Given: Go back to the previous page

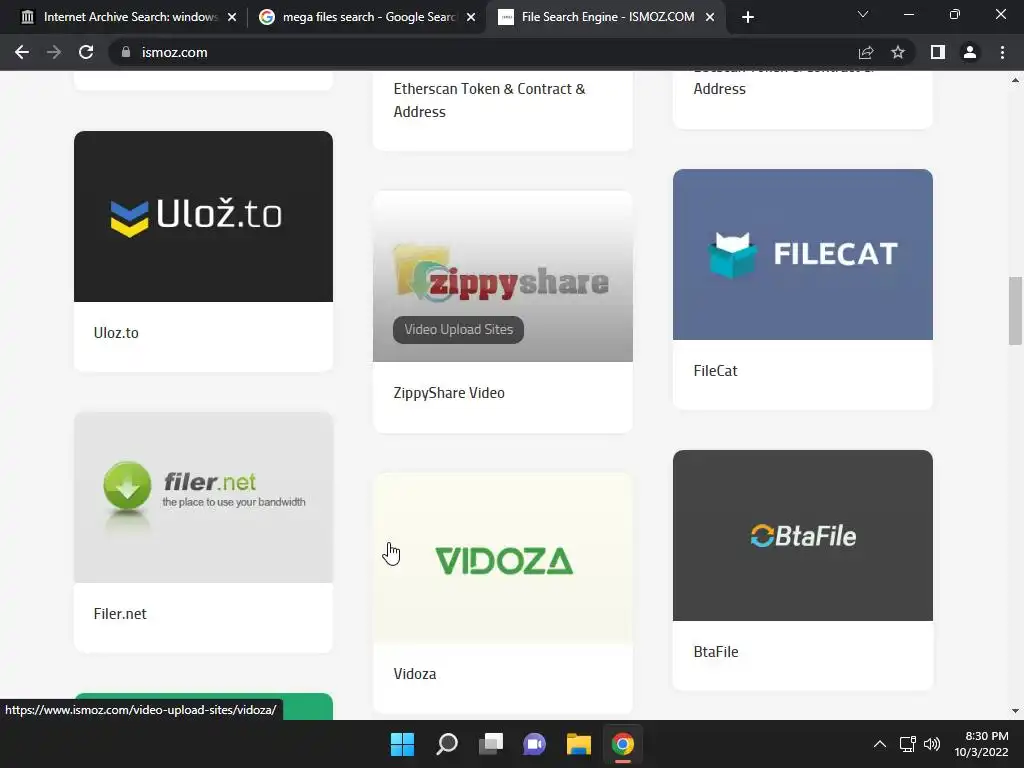Looking at the screenshot, I should tap(22, 52).
